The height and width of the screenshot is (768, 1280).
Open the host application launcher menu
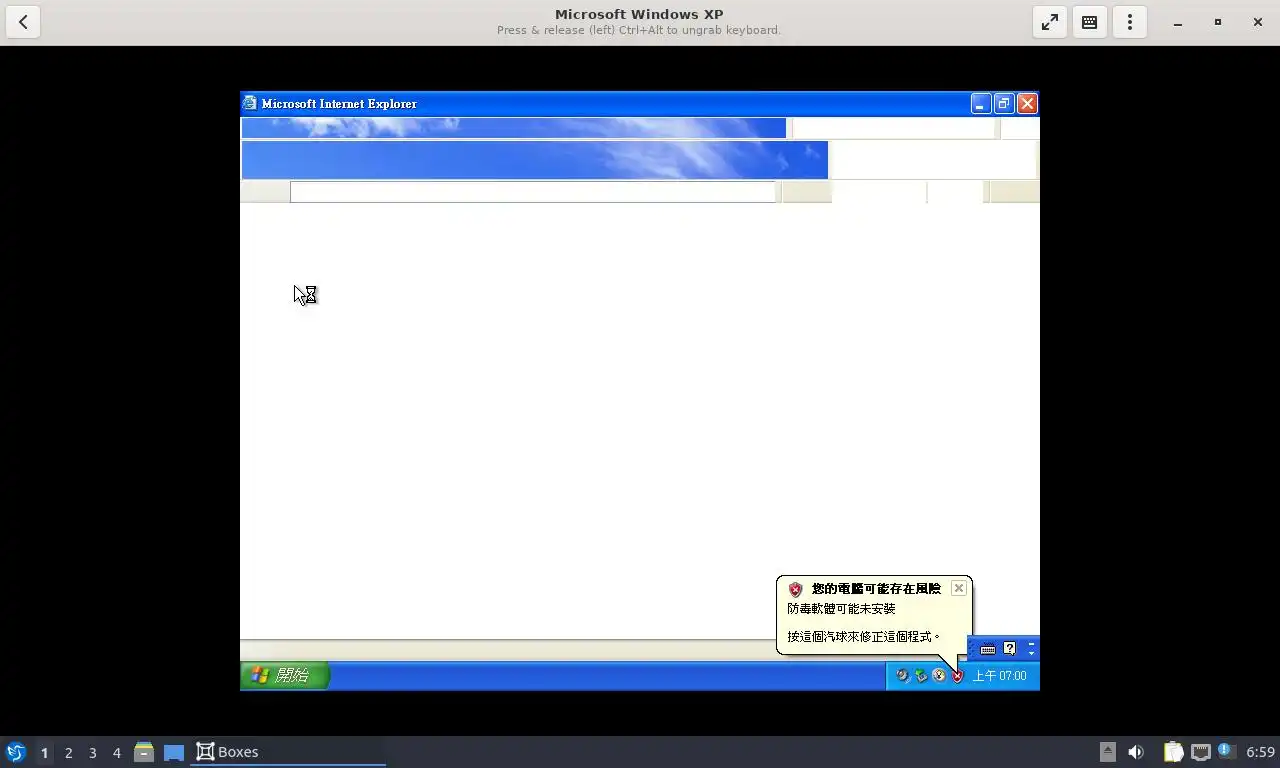pyautogui.click(x=15, y=752)
